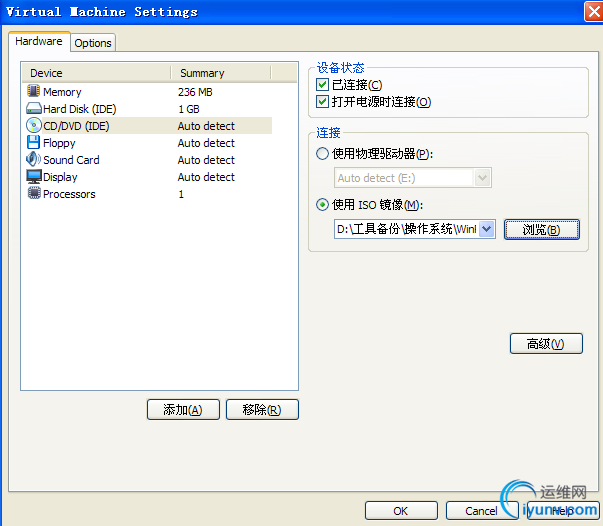This screenshot has width=603, height=526.
Task: Click the 添加(A) add button
Action: pos(183,409)
